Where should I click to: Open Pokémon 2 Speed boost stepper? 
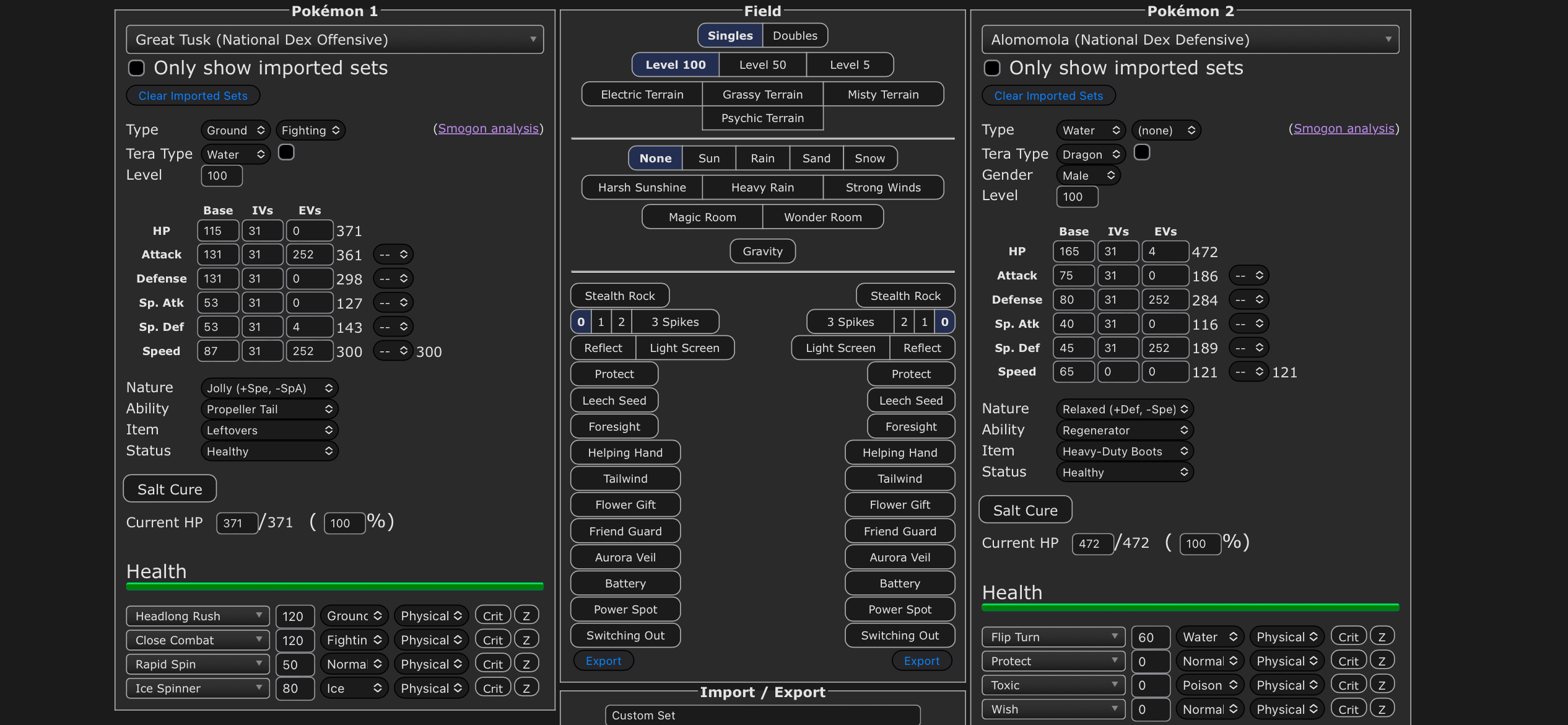(1249, 372)
